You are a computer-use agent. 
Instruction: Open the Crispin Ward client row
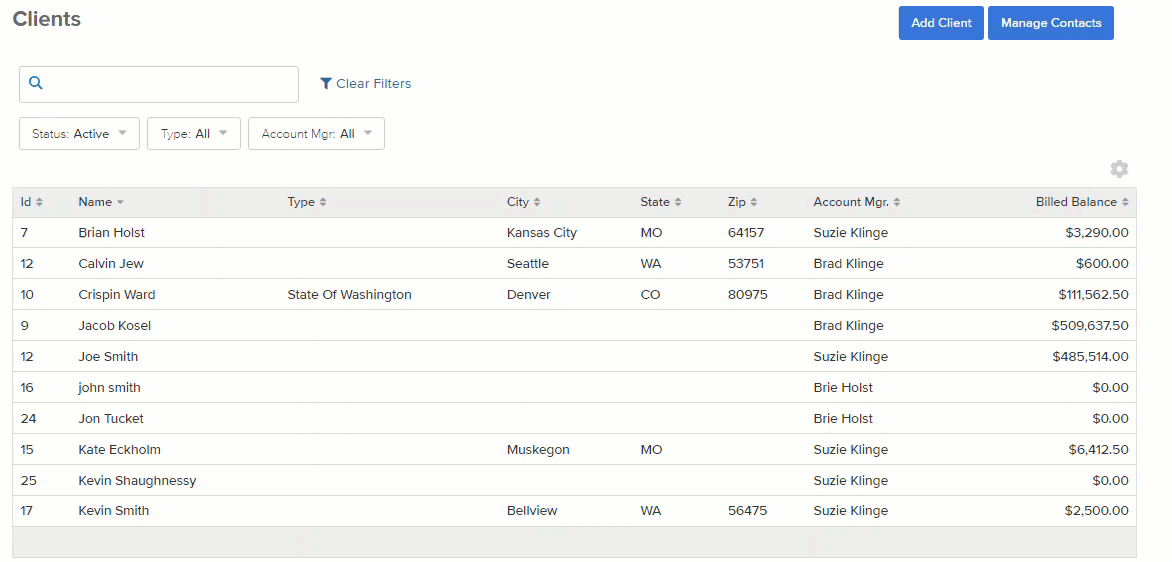pyautogui.click(x=574, y=294)
